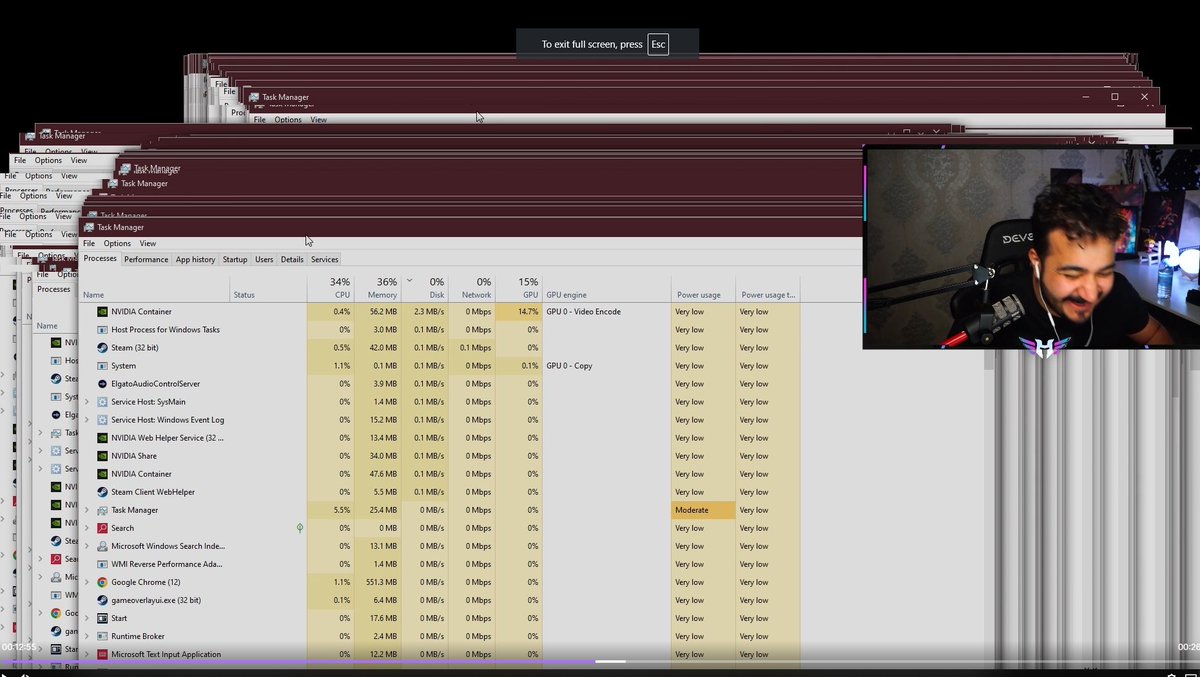Sort processes by Memory column header
Screen dimensions: 1200x677
(x=377, y=288)
